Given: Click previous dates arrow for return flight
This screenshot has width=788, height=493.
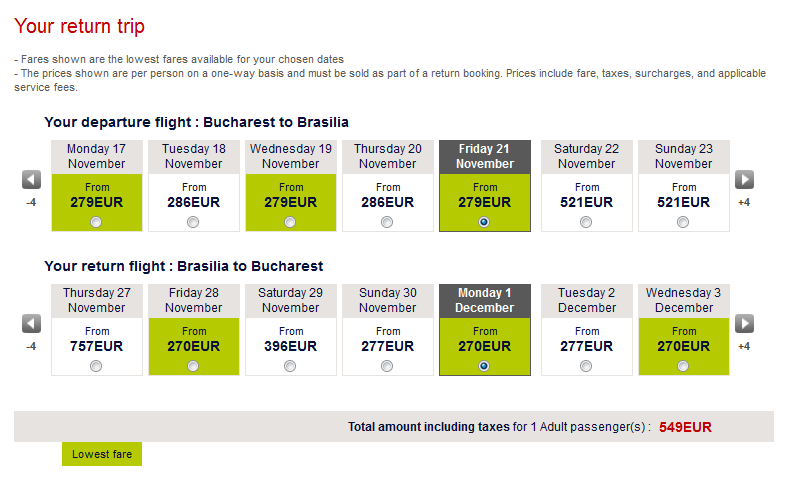Looking at the screenshot, I should click(x=31, y=324).
